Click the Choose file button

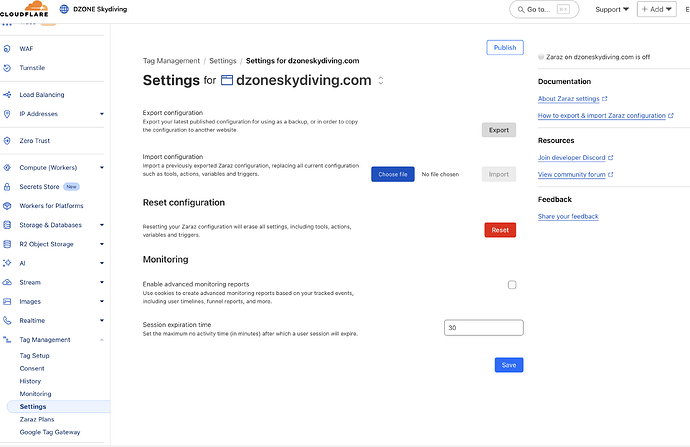click(393, 174)
